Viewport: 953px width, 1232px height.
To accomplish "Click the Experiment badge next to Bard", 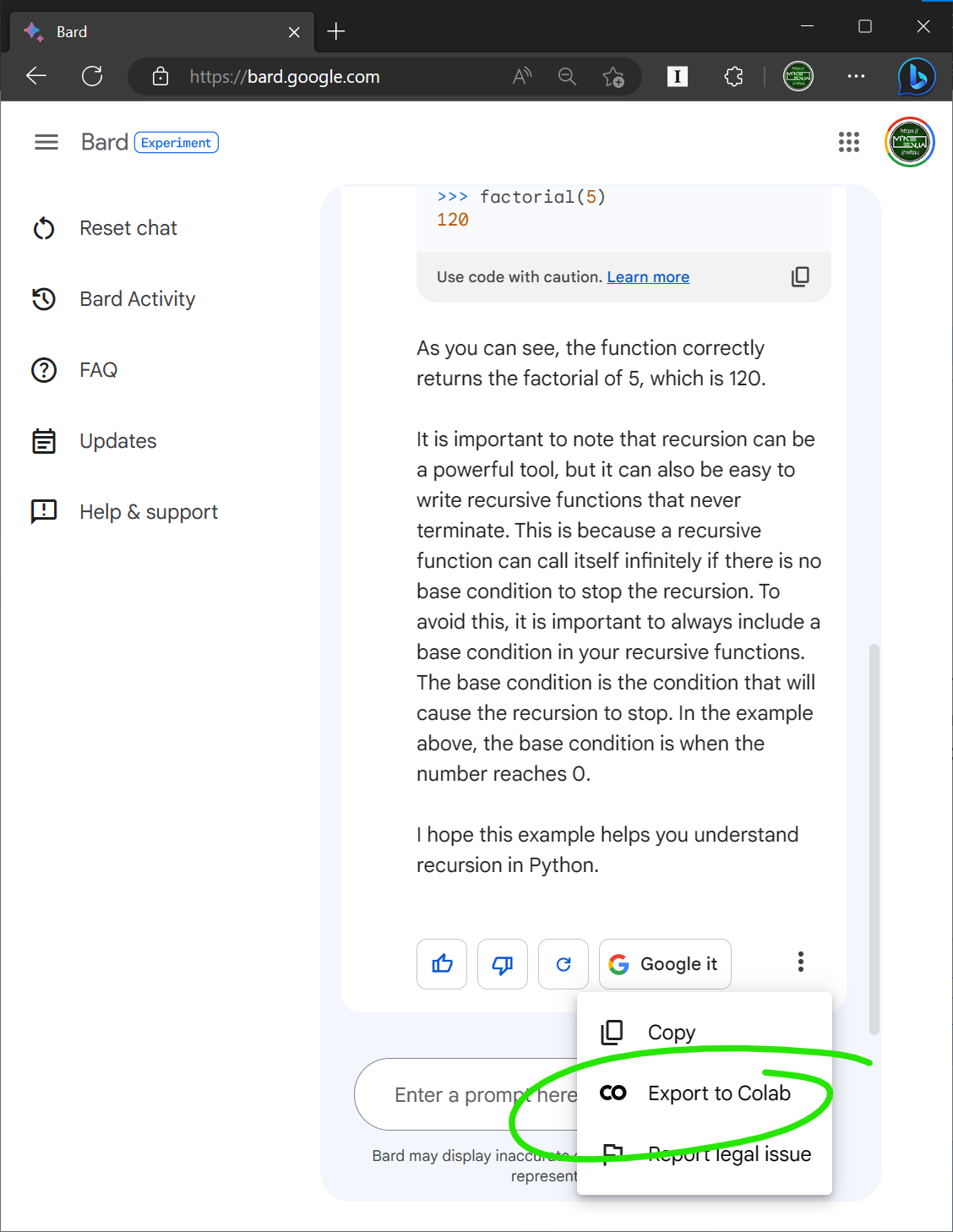I will pyautogui.click(x=176, y=142).
